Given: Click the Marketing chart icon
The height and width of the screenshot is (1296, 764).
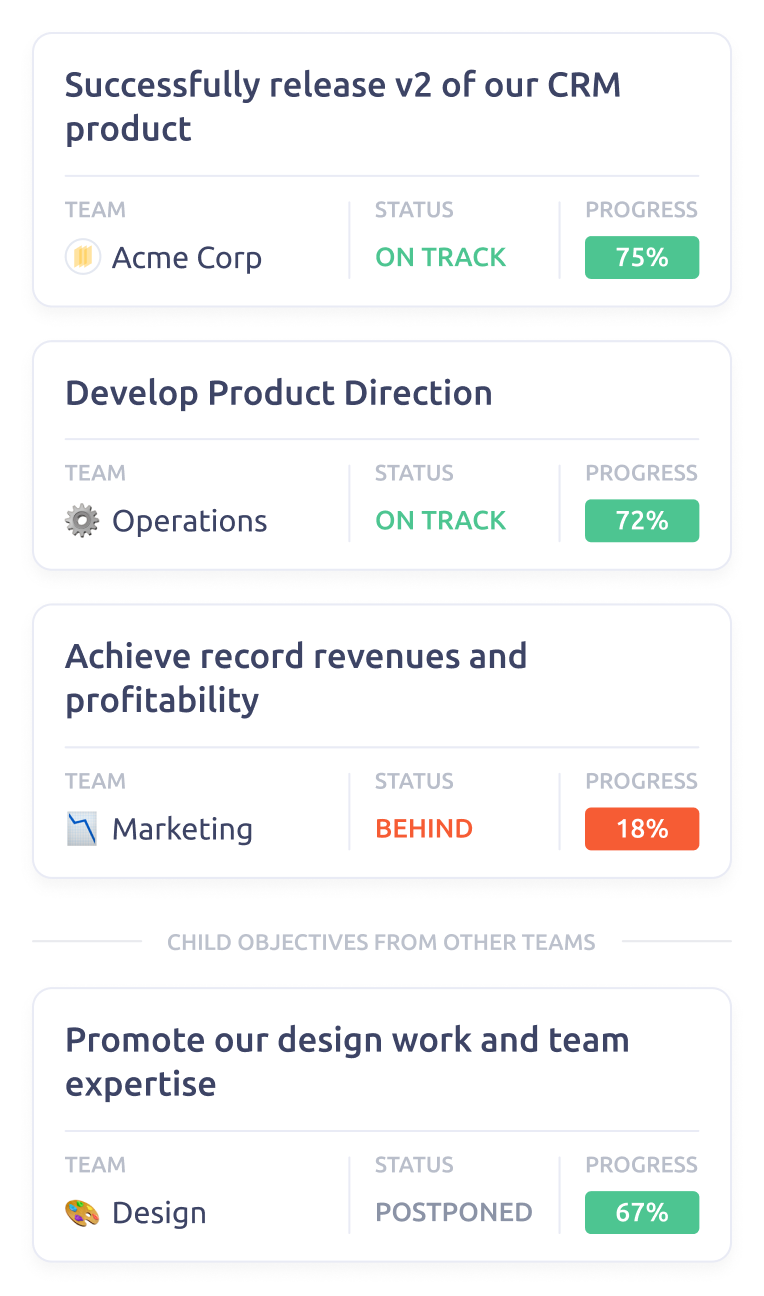Looking at the screenshot, I should tap(82, 829).
